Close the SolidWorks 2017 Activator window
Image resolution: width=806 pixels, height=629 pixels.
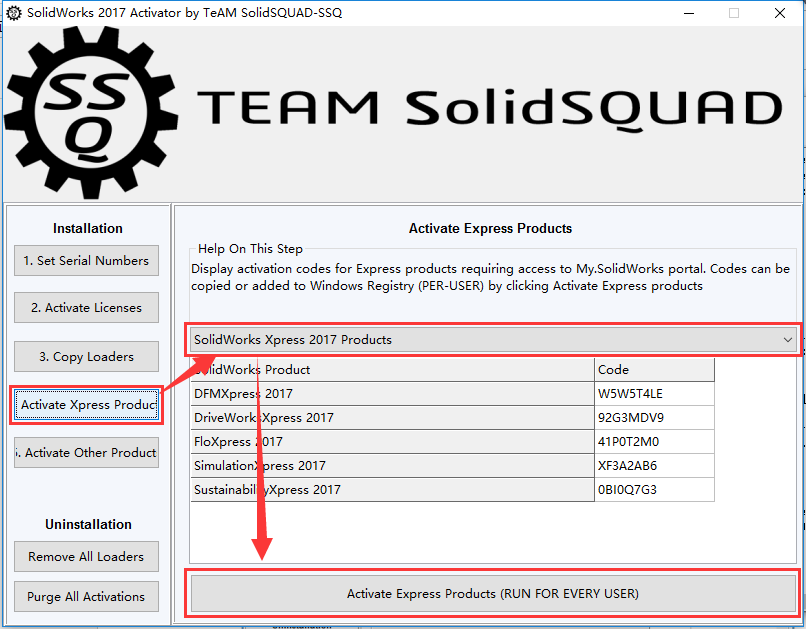click(780, 13)
